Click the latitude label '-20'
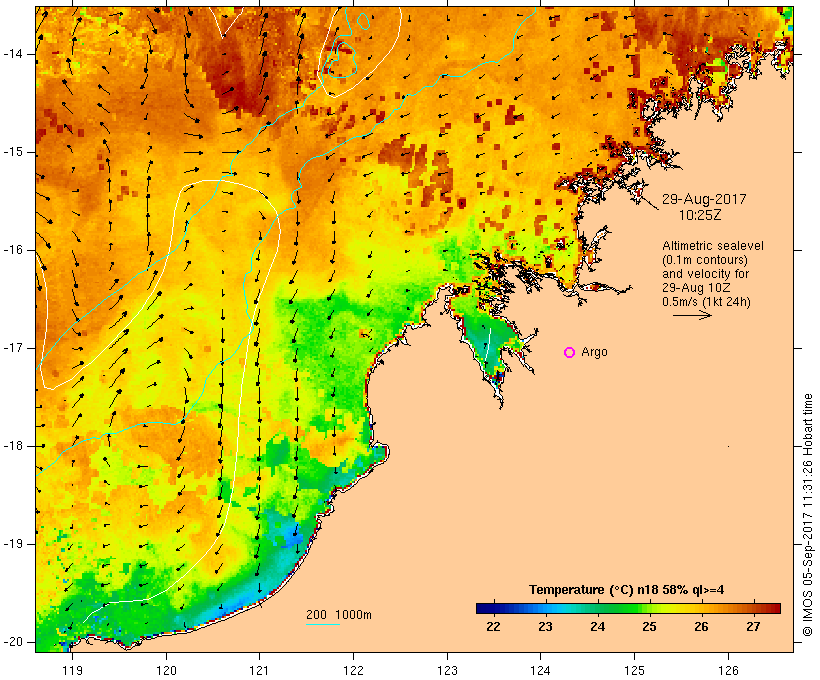 [13, 642]
